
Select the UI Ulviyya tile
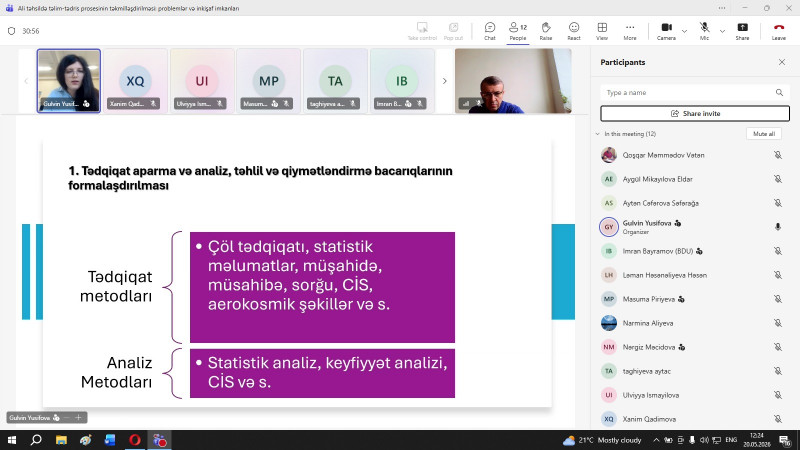pos(202,81)
